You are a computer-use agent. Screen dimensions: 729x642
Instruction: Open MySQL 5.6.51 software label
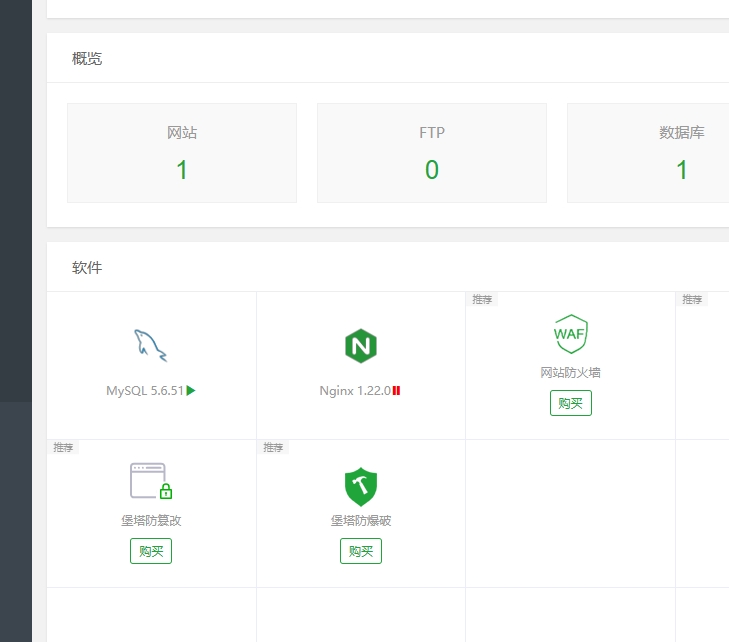coord(145,390)
